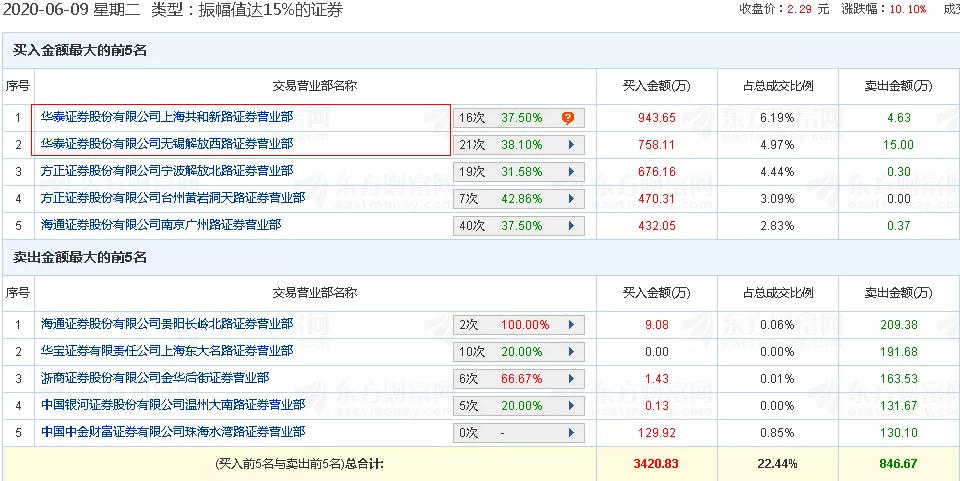This screenshot has height=481, width=960.
Task: Click the orange question mark icon
Action: tap(568, 117)
